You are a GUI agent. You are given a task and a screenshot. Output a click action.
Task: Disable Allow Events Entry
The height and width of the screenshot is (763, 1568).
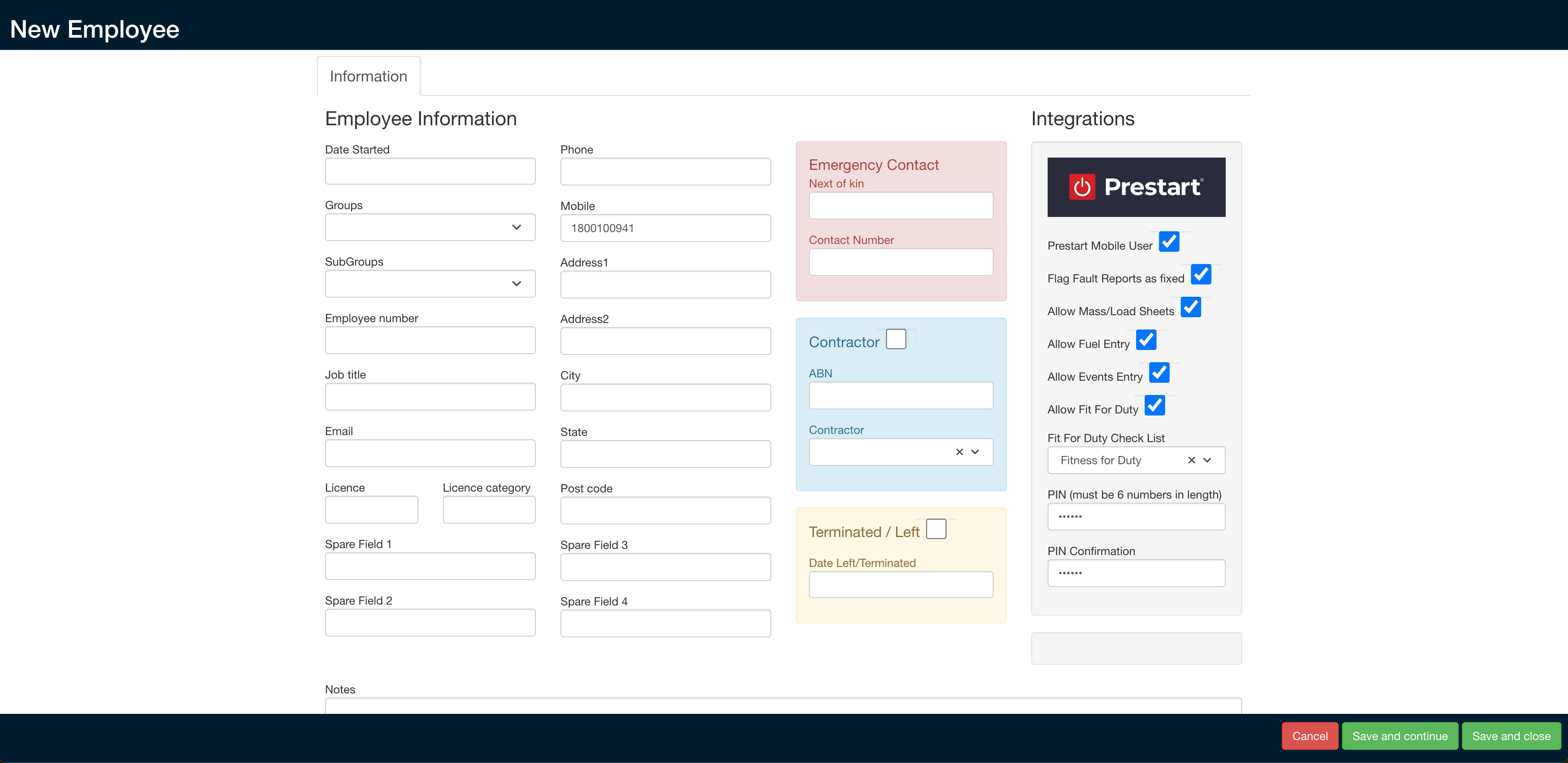click(x=1159, y=372)
